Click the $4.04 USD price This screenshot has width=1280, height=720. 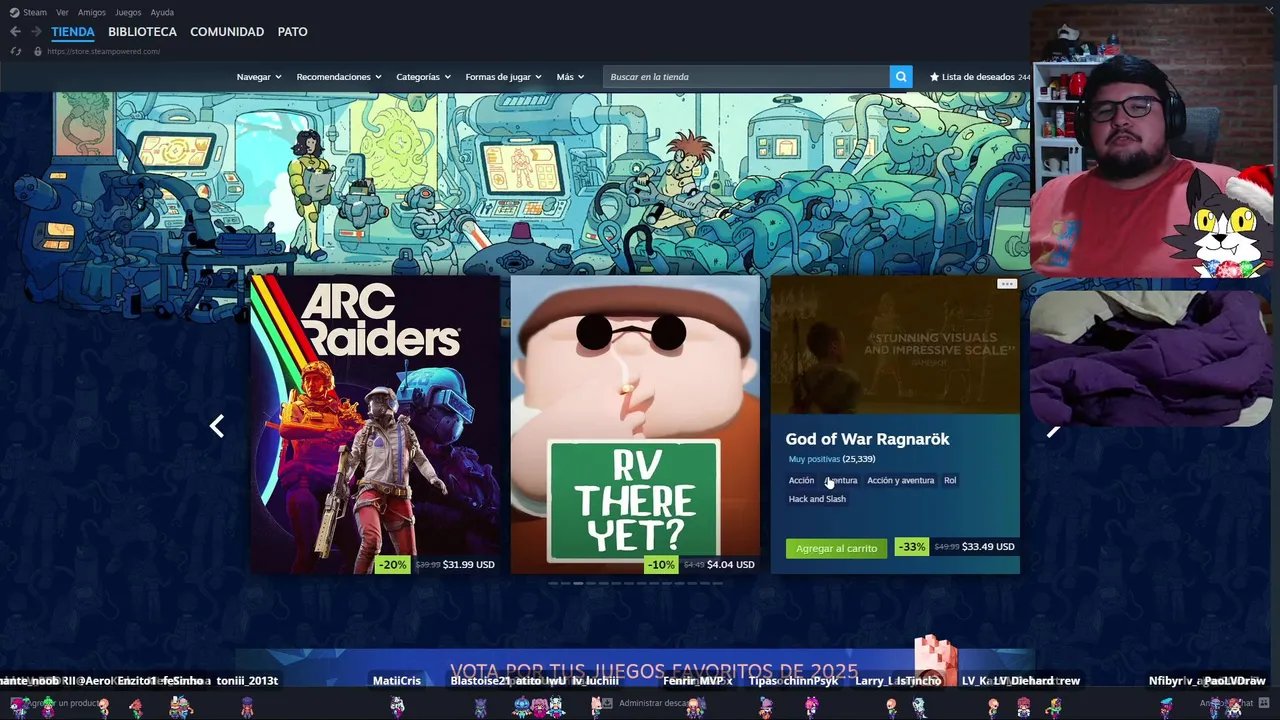731,565
